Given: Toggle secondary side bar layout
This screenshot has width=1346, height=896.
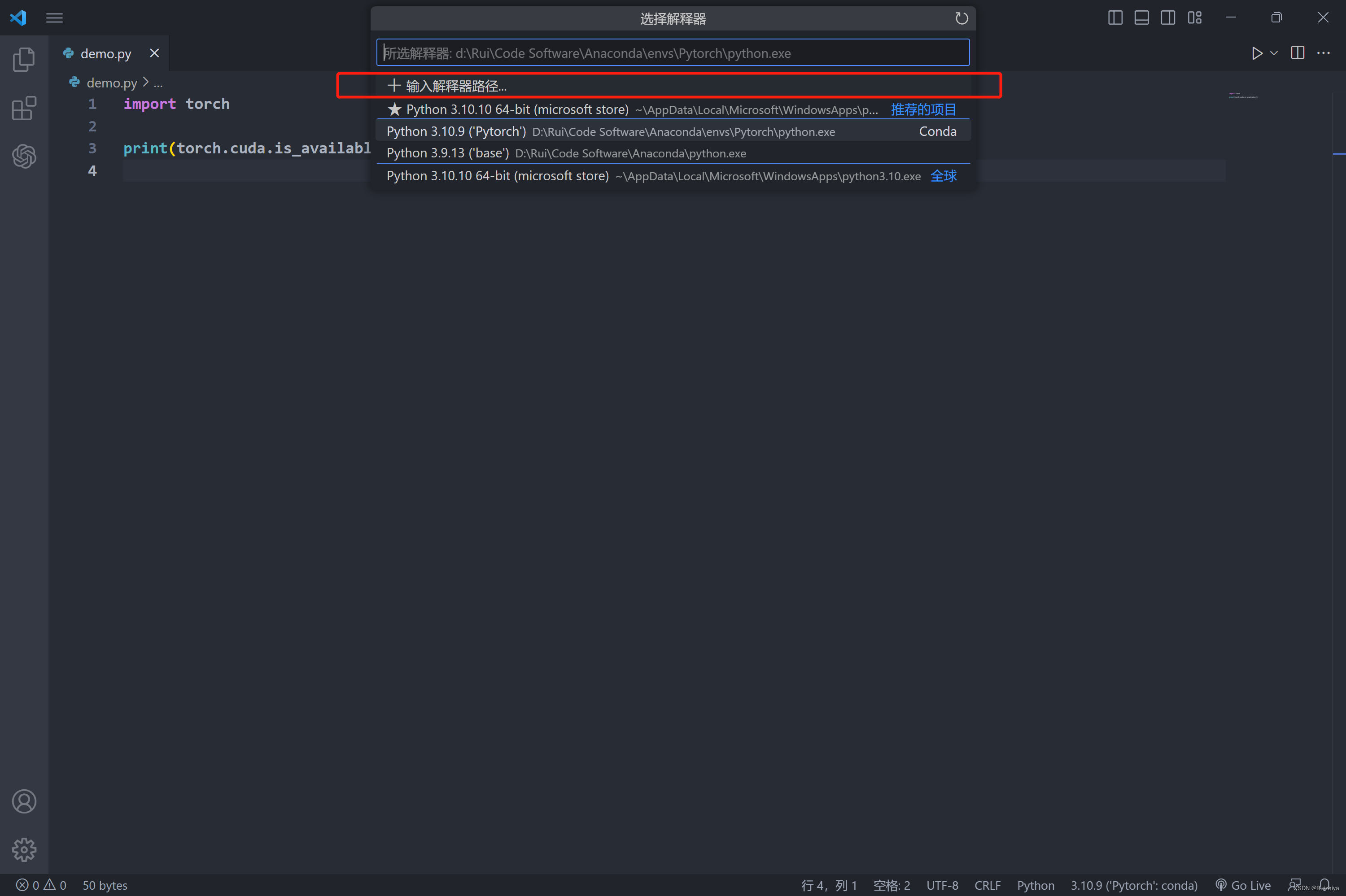Looking at the screenshot, I should coord(1168,18).
